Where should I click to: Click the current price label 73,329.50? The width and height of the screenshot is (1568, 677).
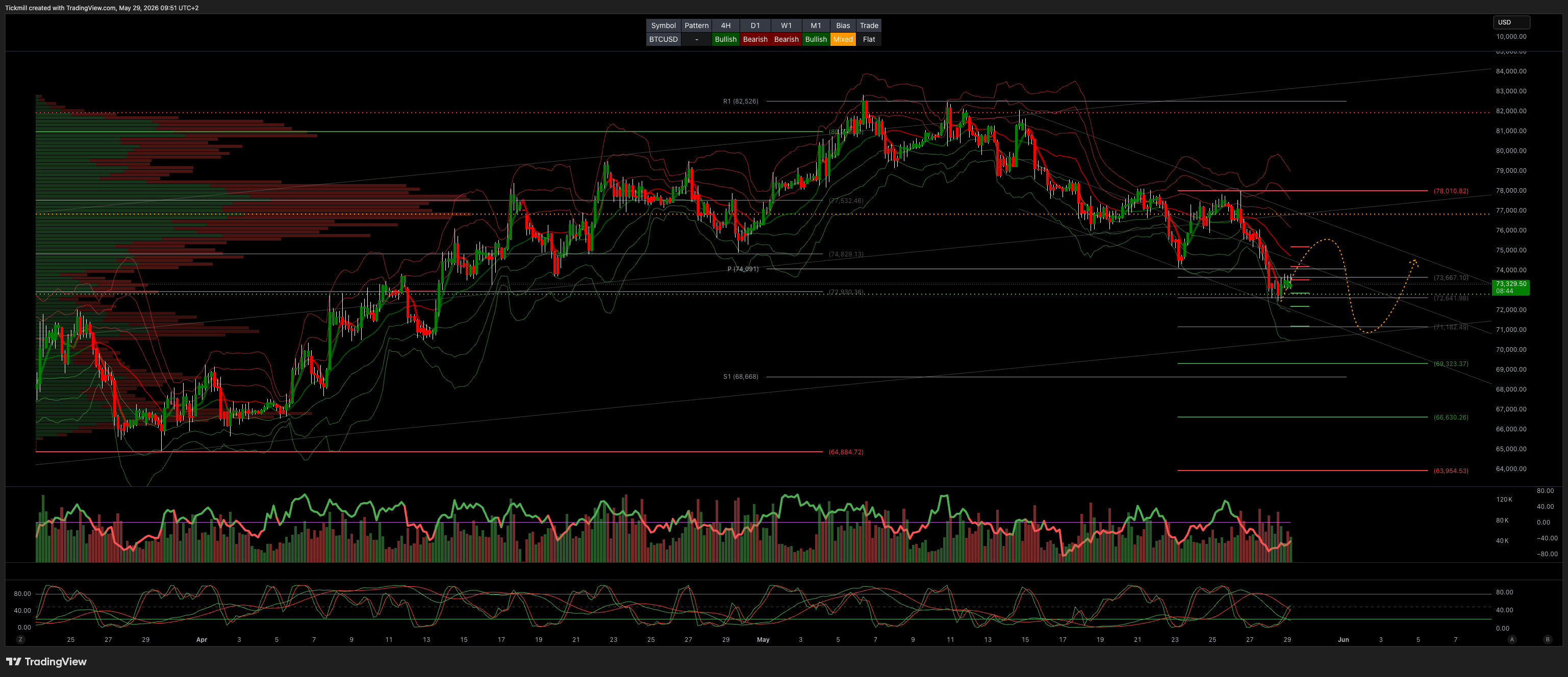[1511, 287]
